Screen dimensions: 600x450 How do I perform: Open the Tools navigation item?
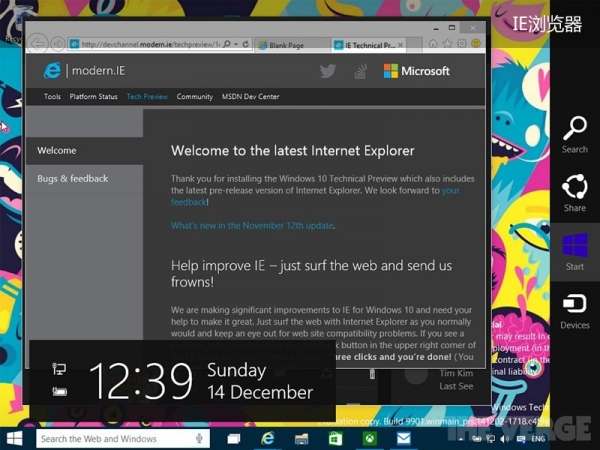click(x=52, y=96)
